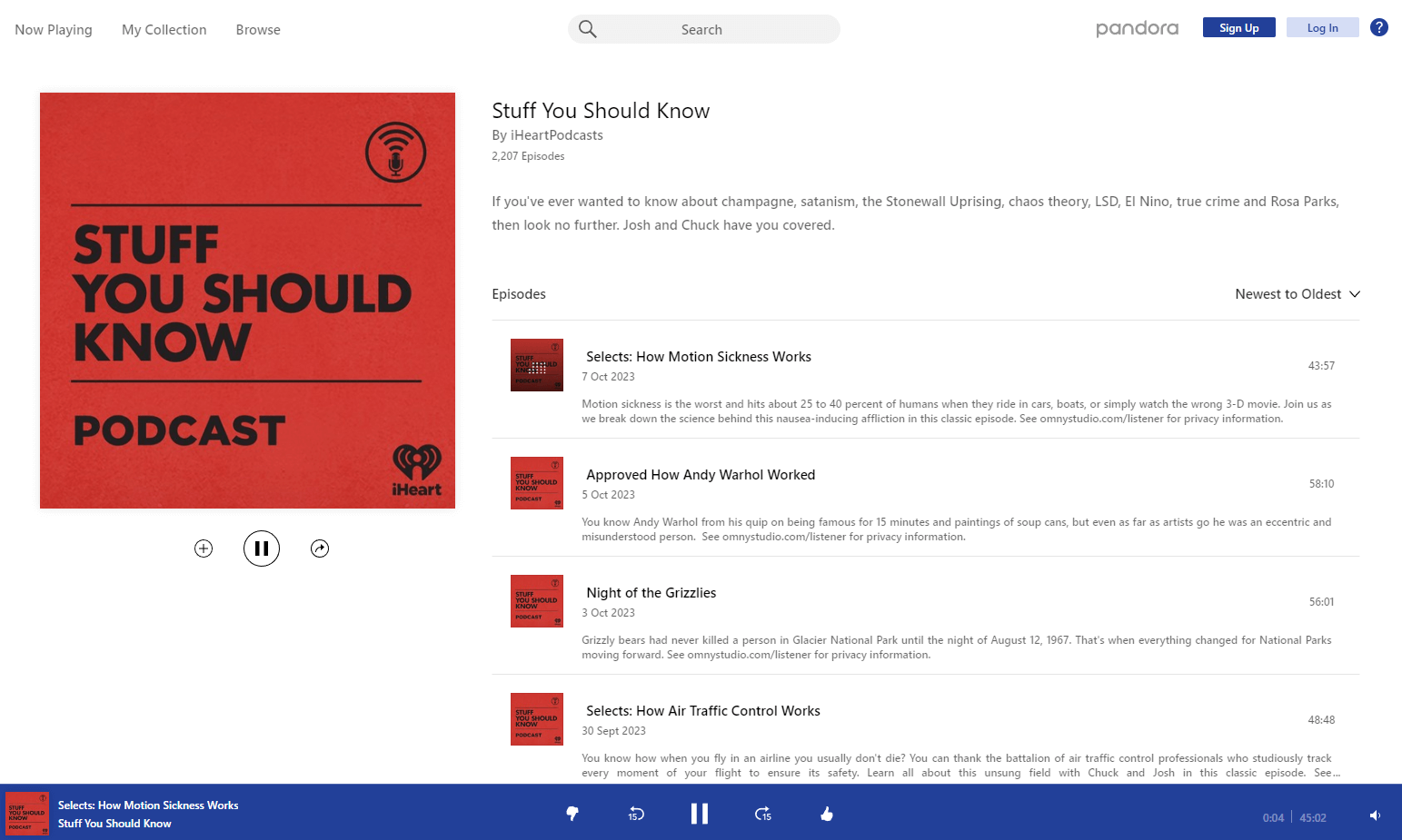Add podcast to collection with plus icon
Viewport: 1402px width, 840px height.
pyautogui.click(x=204, y=548)
